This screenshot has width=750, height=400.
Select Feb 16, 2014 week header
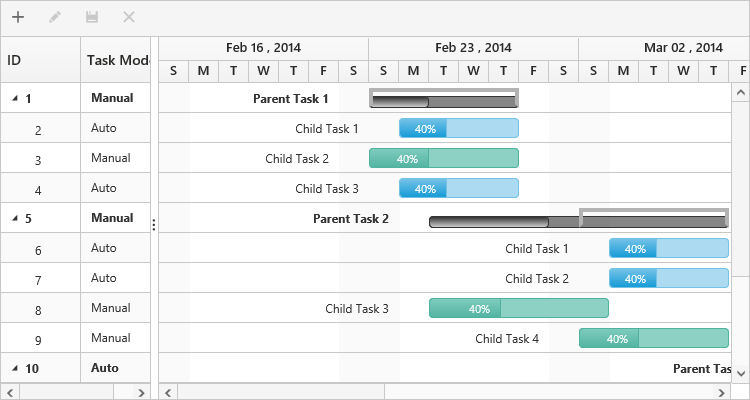point(263,47)
